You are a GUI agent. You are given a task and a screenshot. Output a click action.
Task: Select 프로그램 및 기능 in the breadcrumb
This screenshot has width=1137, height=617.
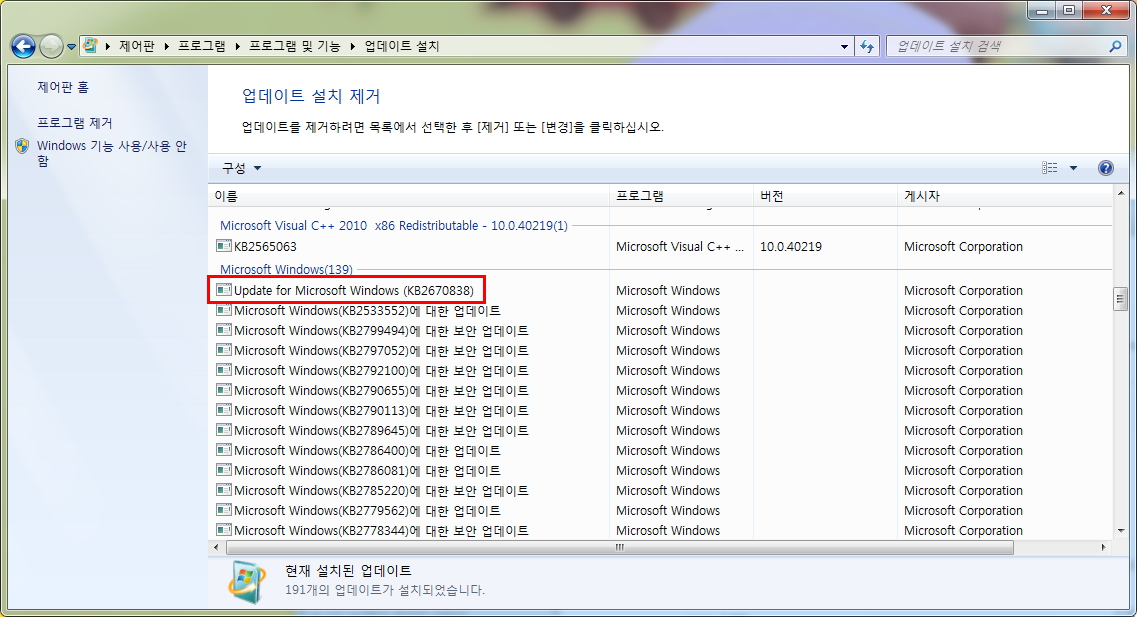tap(294, 46)
